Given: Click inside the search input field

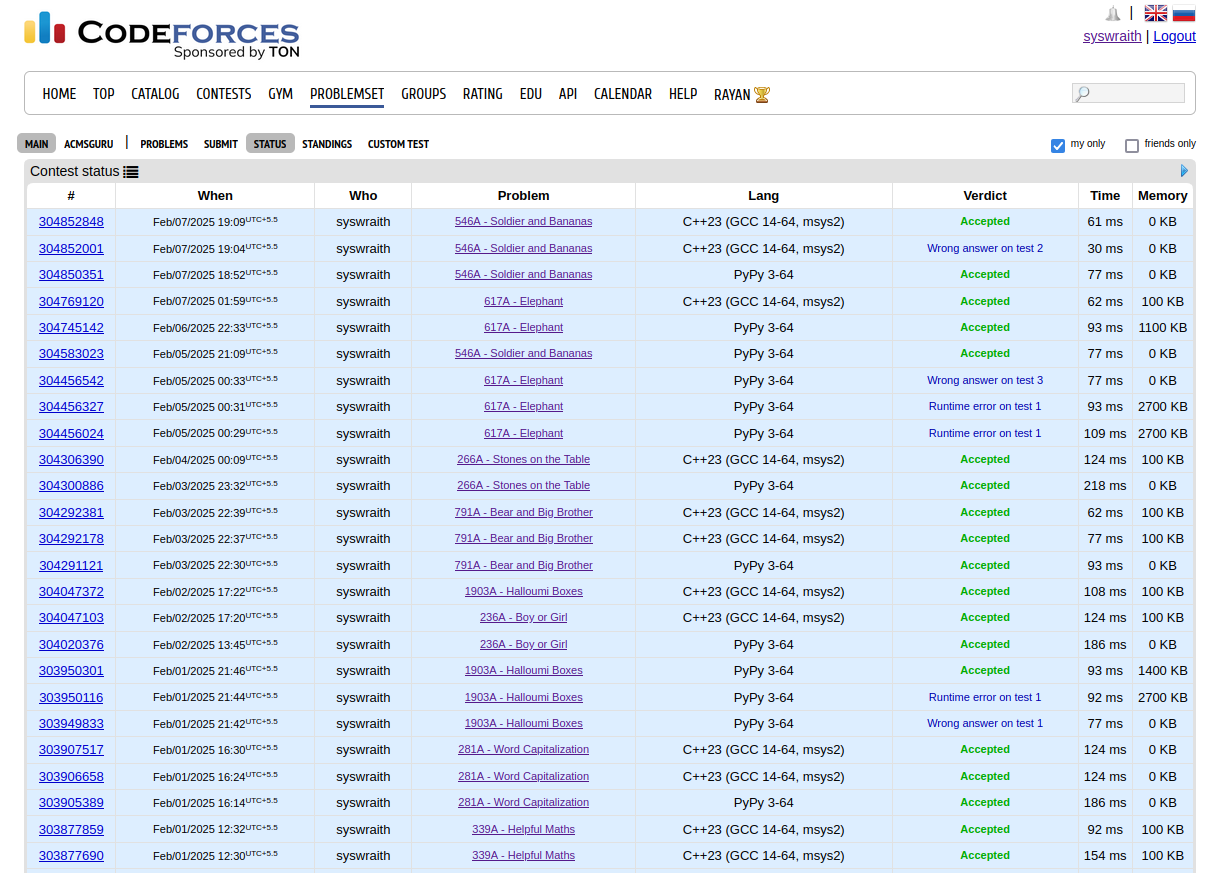Looking at the screenshot, I should [x=1138, y=93].
